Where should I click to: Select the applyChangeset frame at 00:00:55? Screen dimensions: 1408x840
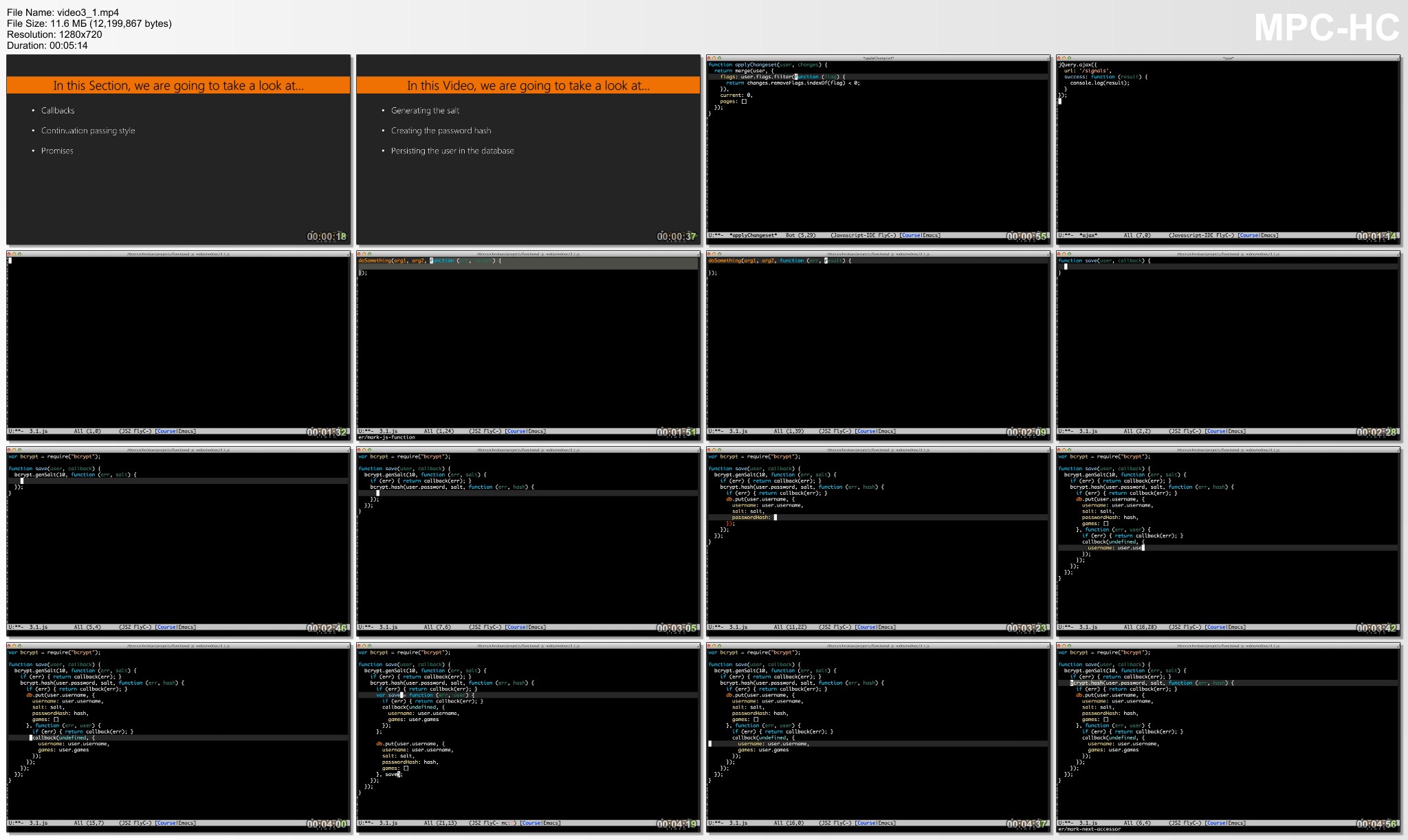pyautogui.click(x=879, y=150)
